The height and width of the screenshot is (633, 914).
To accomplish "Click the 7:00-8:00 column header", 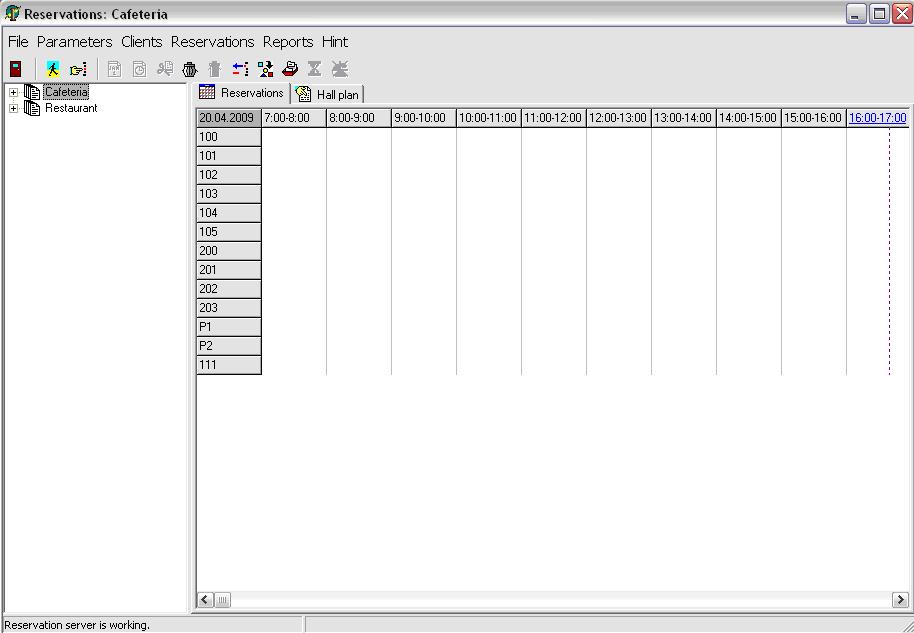I will tap(294, 118).
